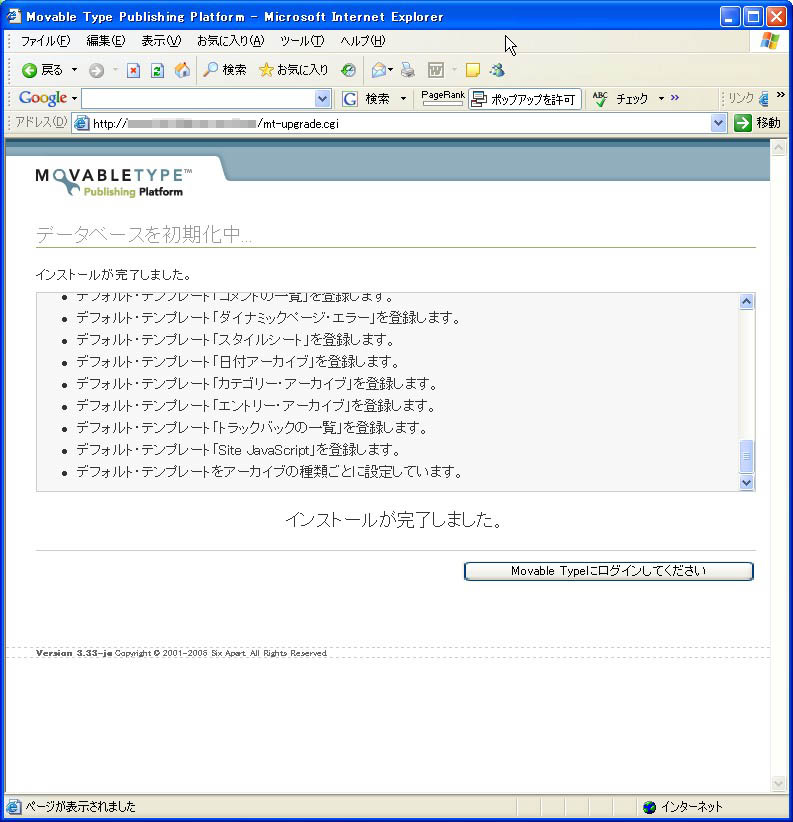
Task: Expand the Google search box dropdown
Action: pos(322,98)
